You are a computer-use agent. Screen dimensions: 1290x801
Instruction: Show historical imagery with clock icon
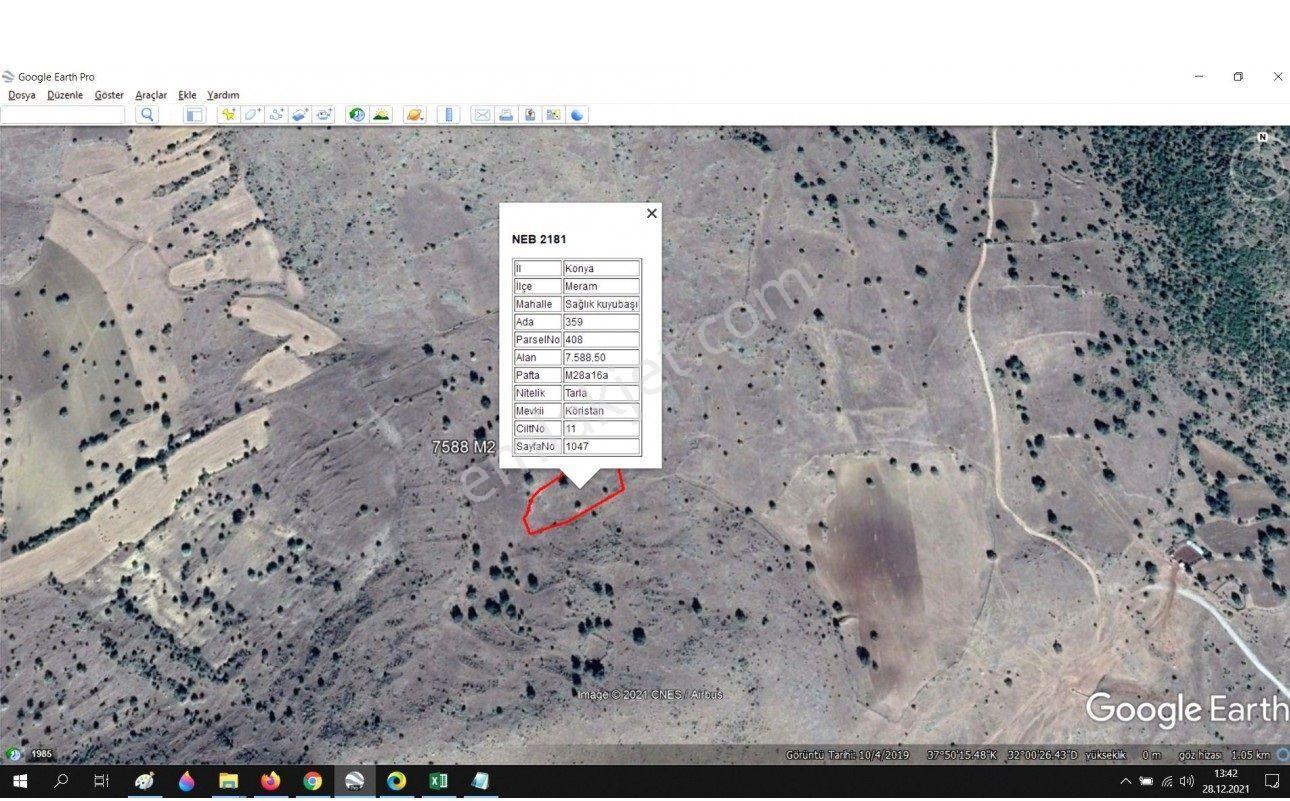pos(357,115)
